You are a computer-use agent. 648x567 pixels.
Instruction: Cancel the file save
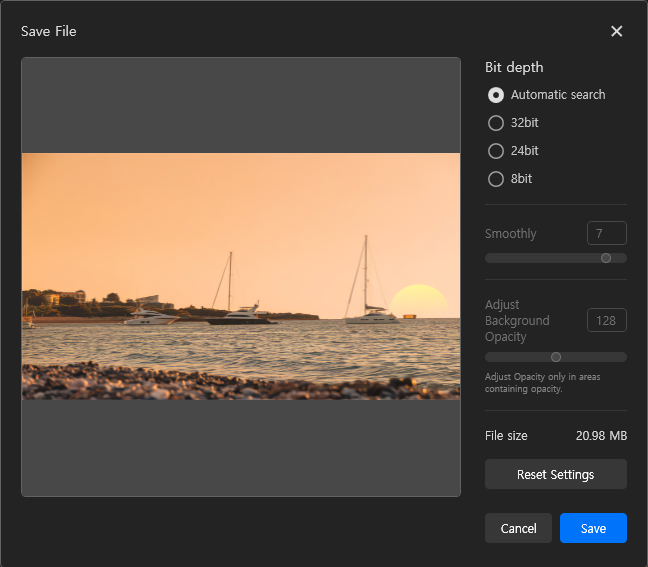pos(518,528)
